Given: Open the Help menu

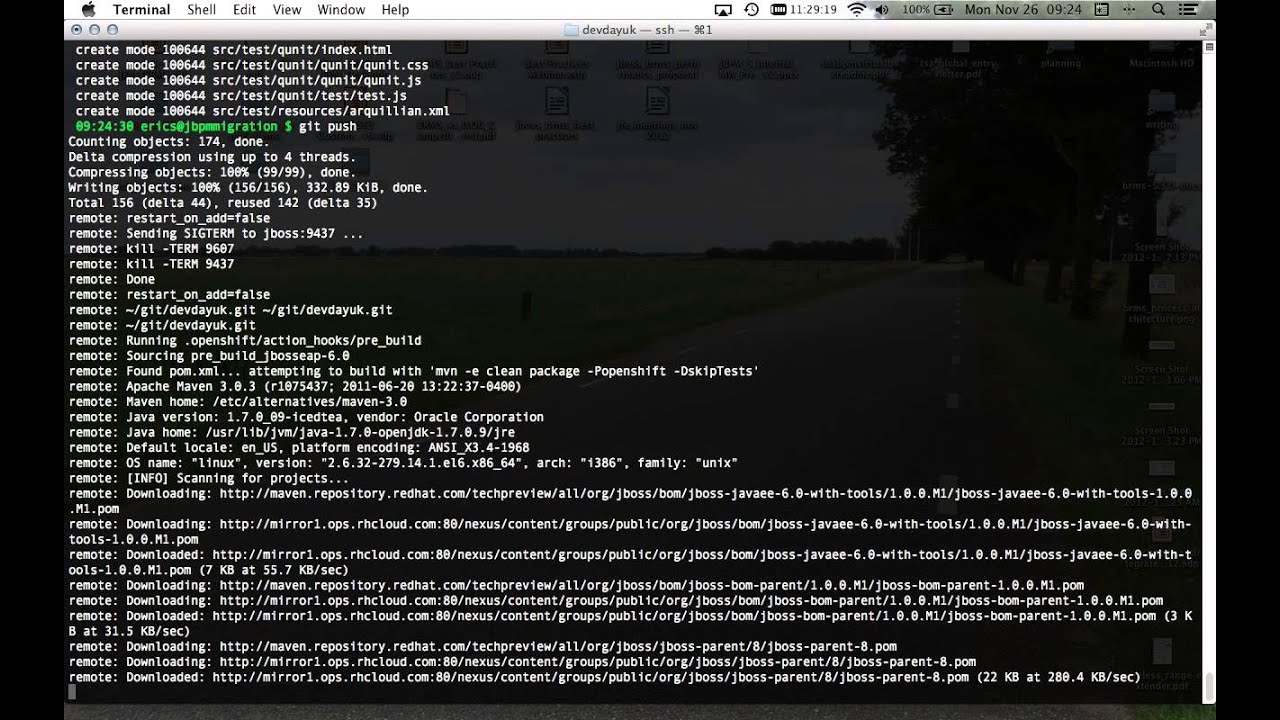Looking at the screenshot, I should point(395,10).
